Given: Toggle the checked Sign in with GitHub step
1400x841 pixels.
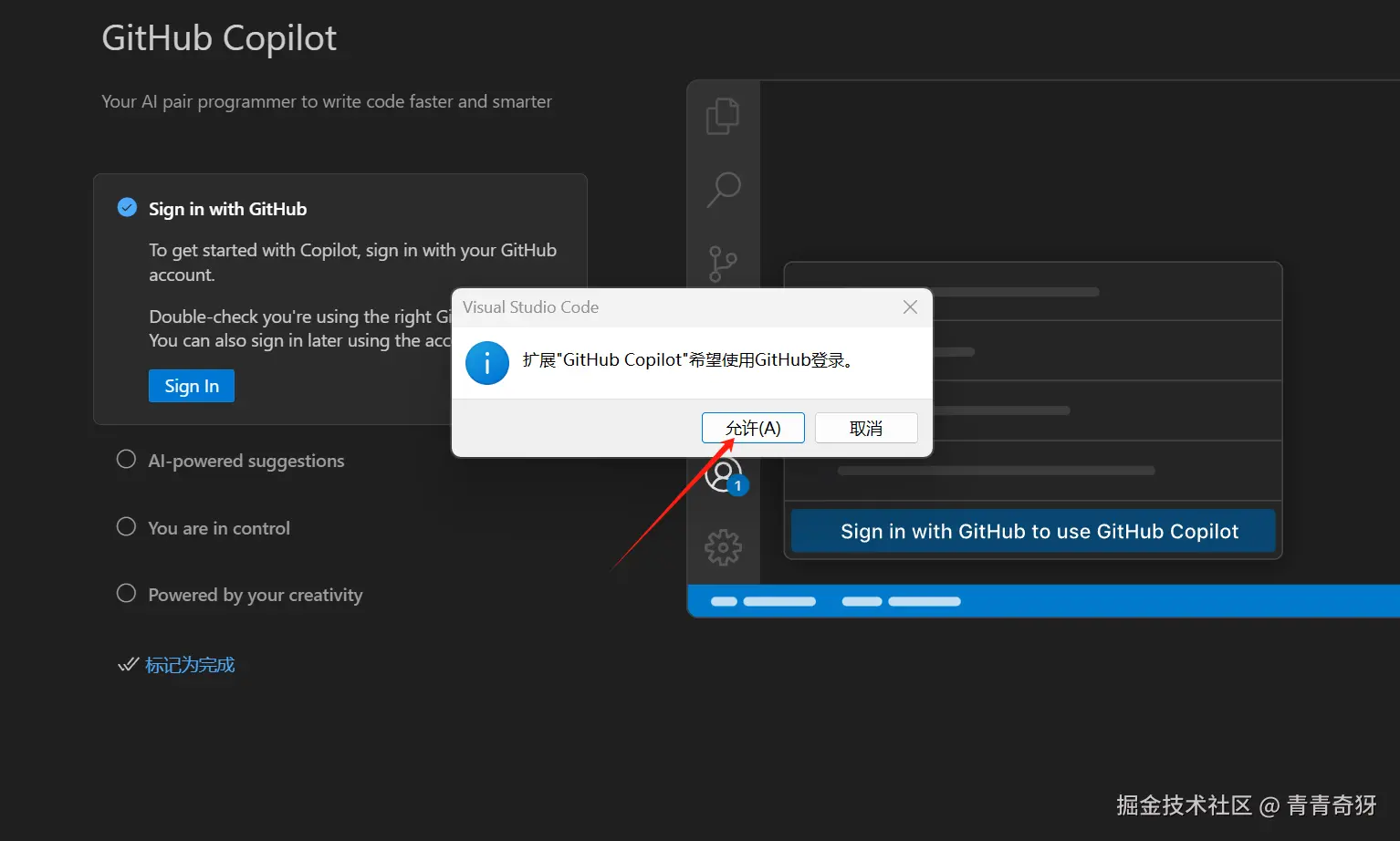Looking at the screenshot, I should pos(128,208).
